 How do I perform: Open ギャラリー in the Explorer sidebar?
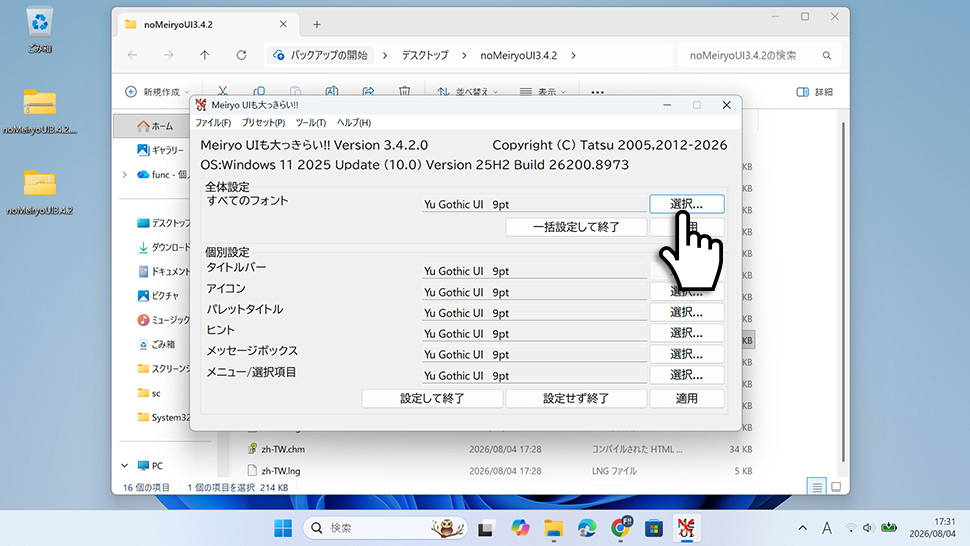tap(160, 150)
